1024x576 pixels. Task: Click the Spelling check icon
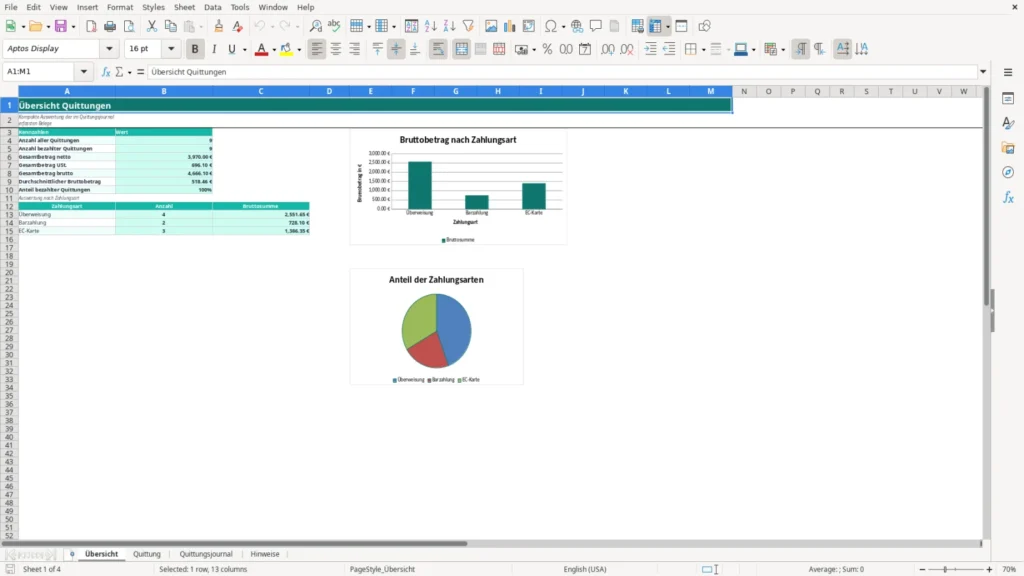click(334, 26)
